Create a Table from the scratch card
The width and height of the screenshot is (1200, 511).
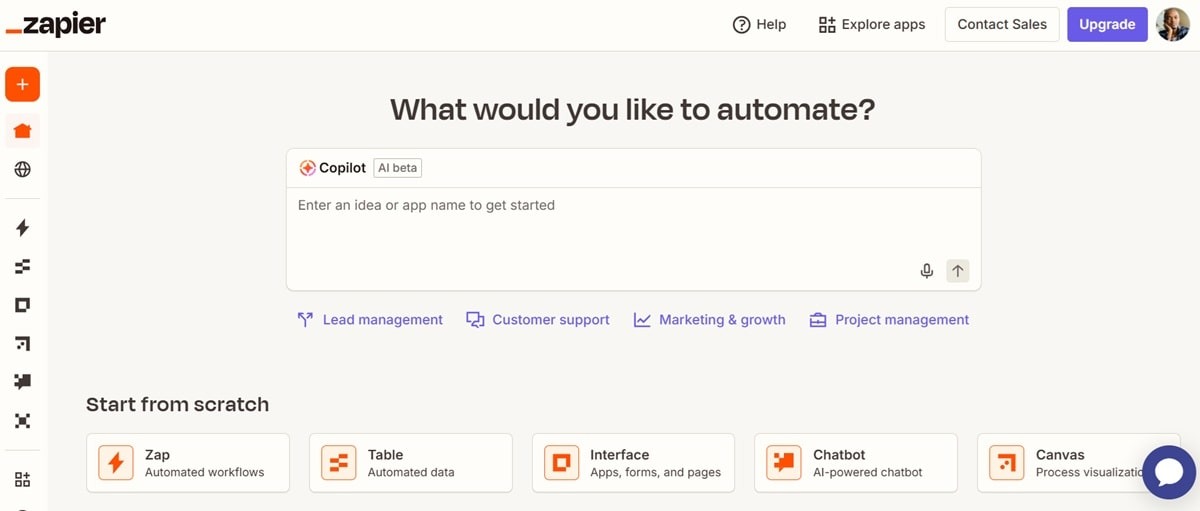(411, 463)
